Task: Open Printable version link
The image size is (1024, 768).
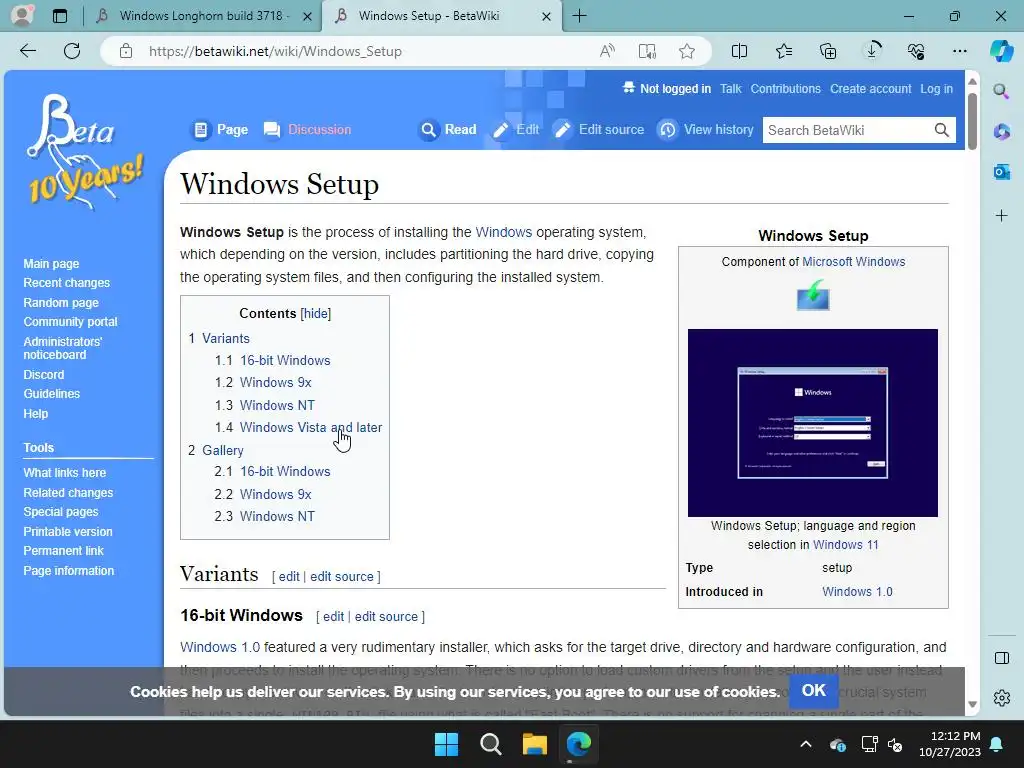Action: click(x=68, y=532)
